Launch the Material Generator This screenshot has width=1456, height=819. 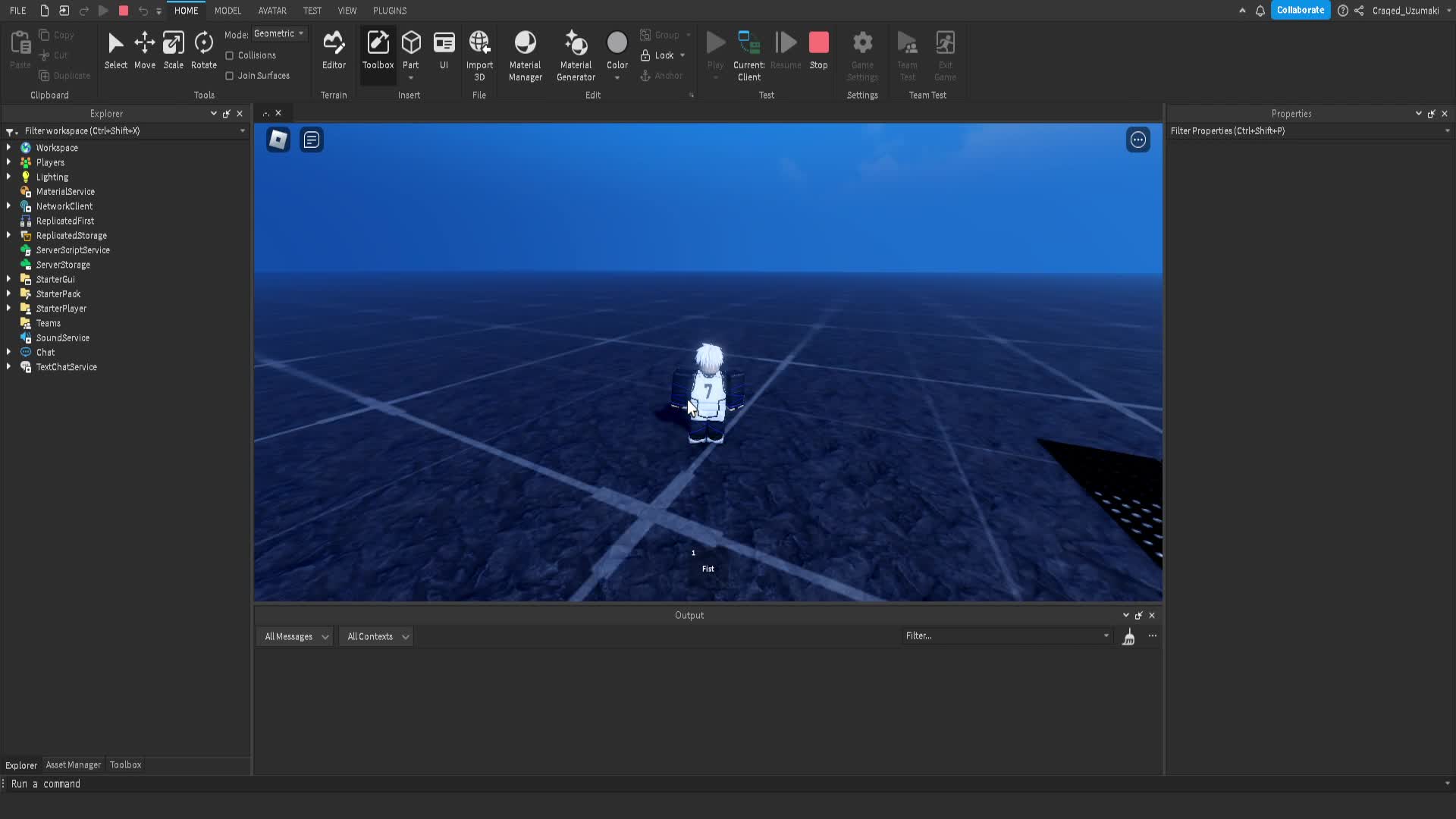pyautogui.click(x=576, y=43)
